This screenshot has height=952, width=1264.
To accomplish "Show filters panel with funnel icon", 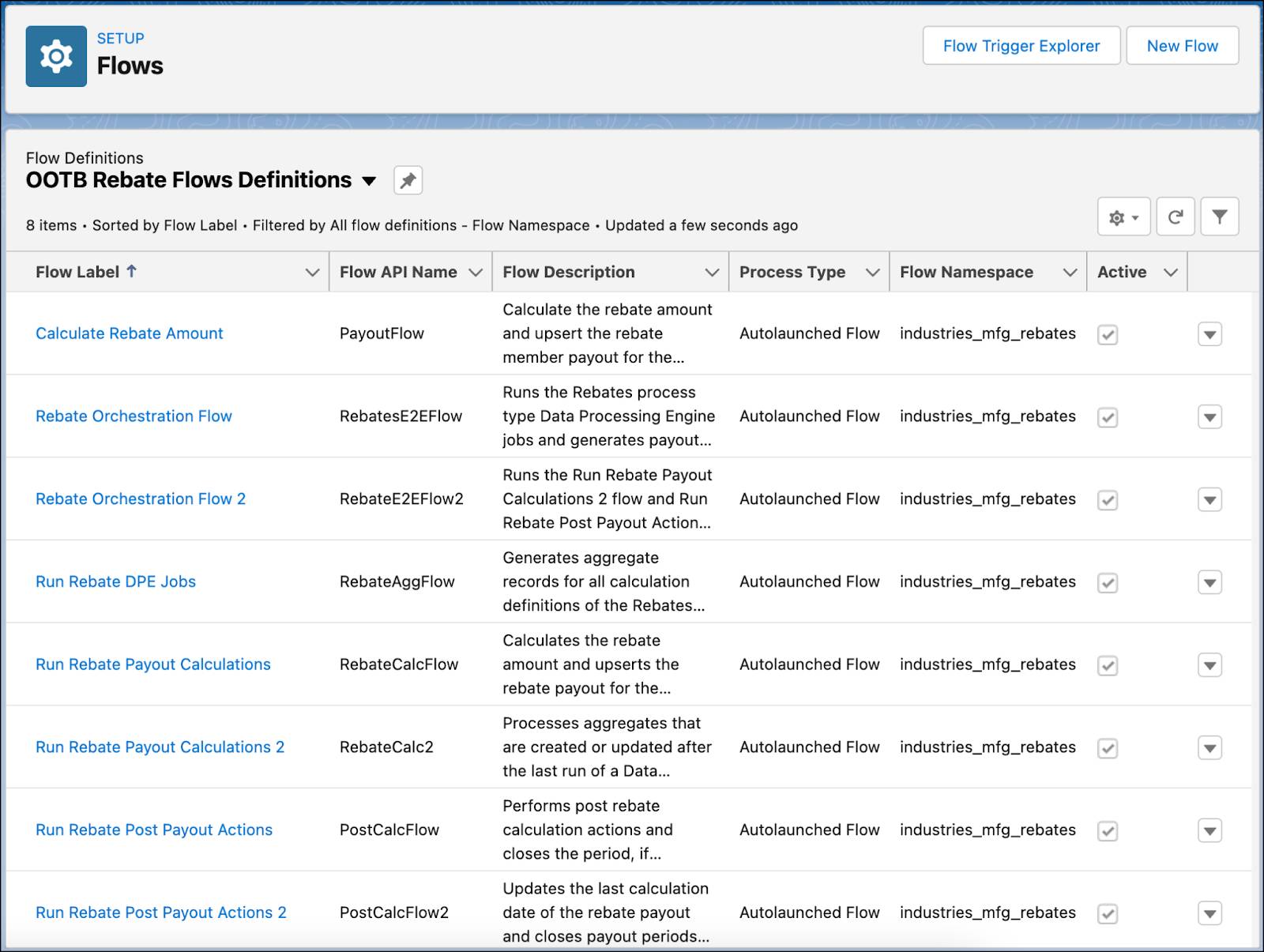I will pyautogui.click(x=1219, y=216).
